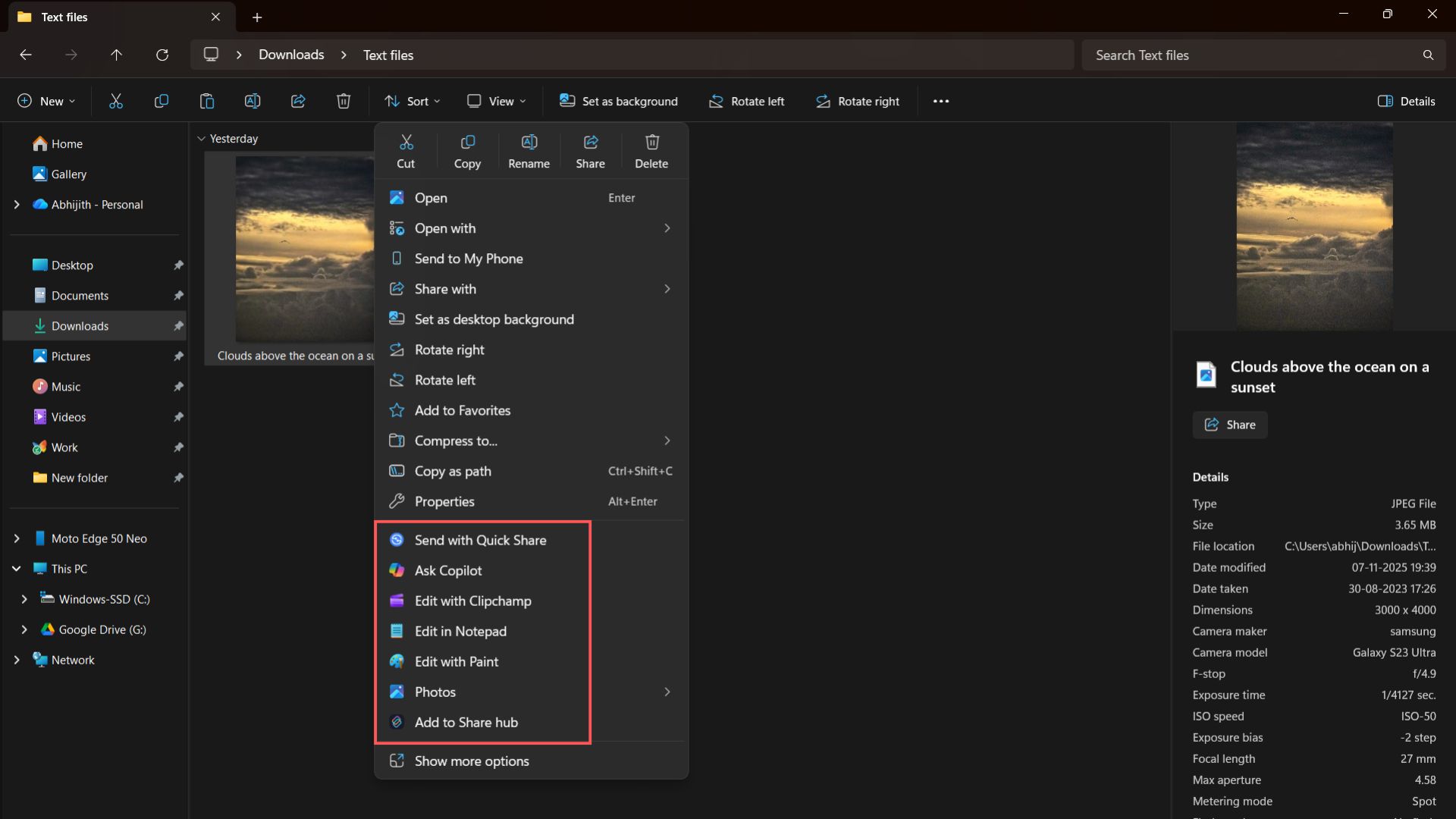Click Show more options

472,761
